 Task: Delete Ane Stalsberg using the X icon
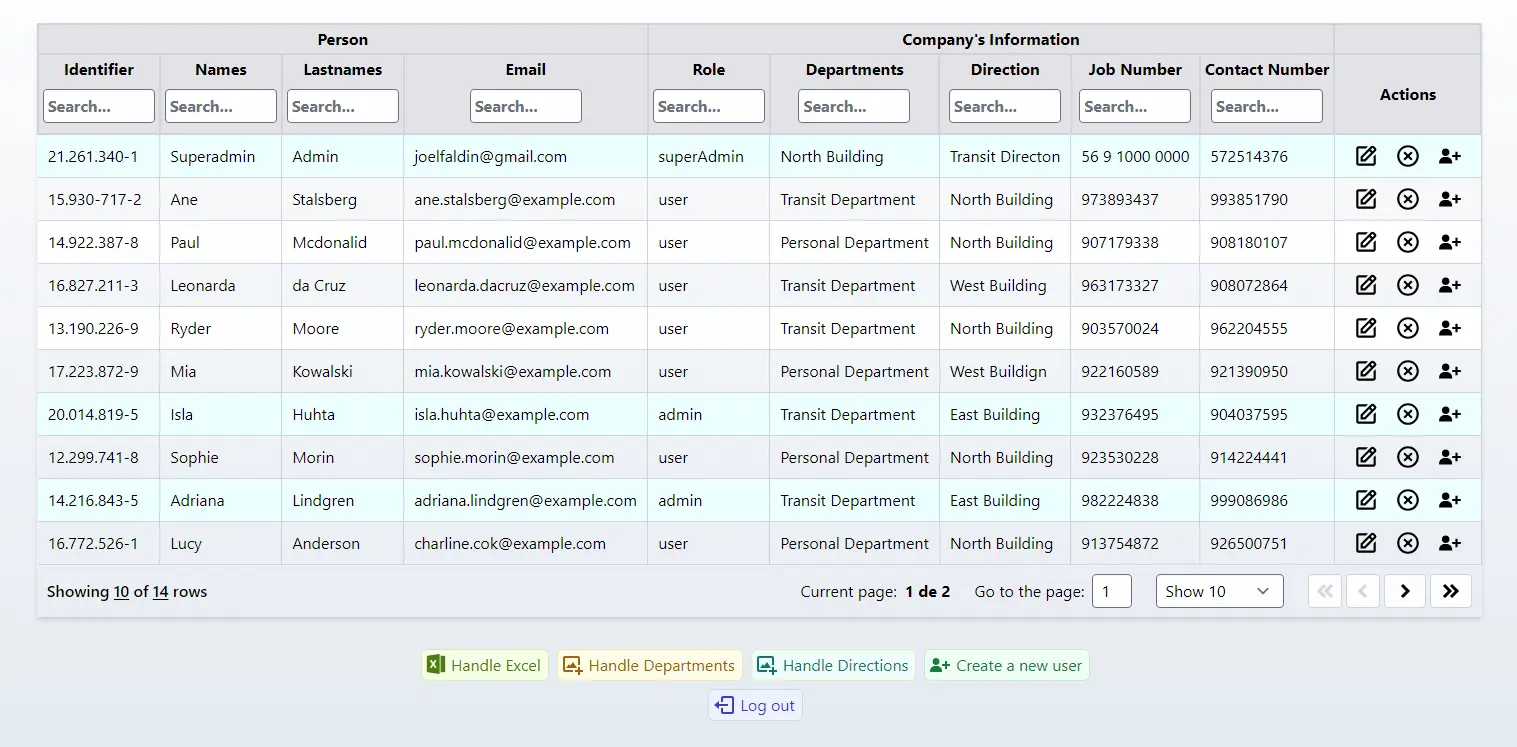point(1408,199)
